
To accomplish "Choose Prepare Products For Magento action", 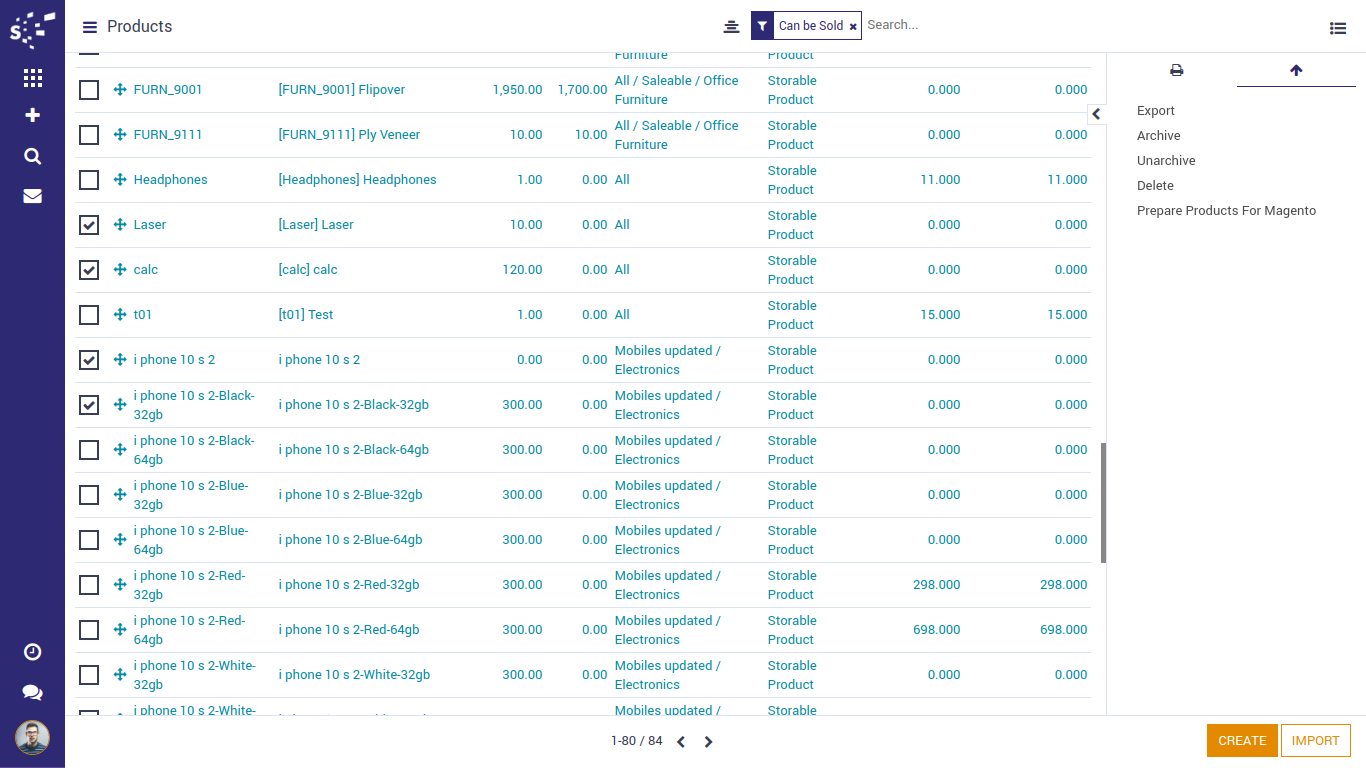I will [1226, 211].
